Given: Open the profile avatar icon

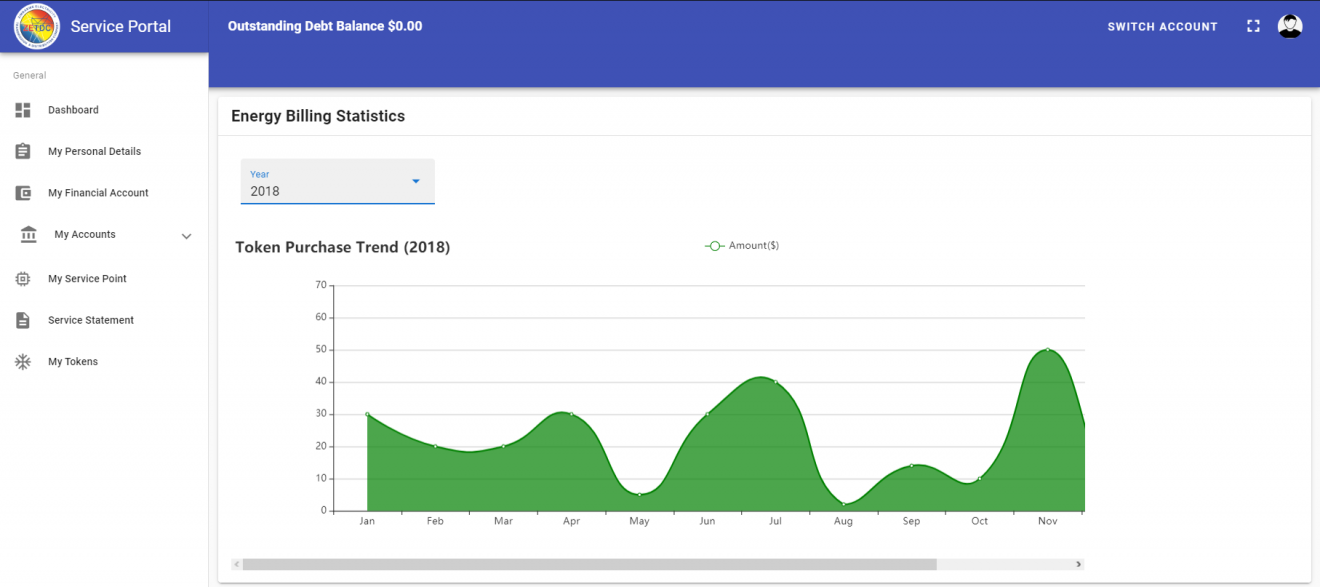Looking at the screenshot, I should [1290, 25].
